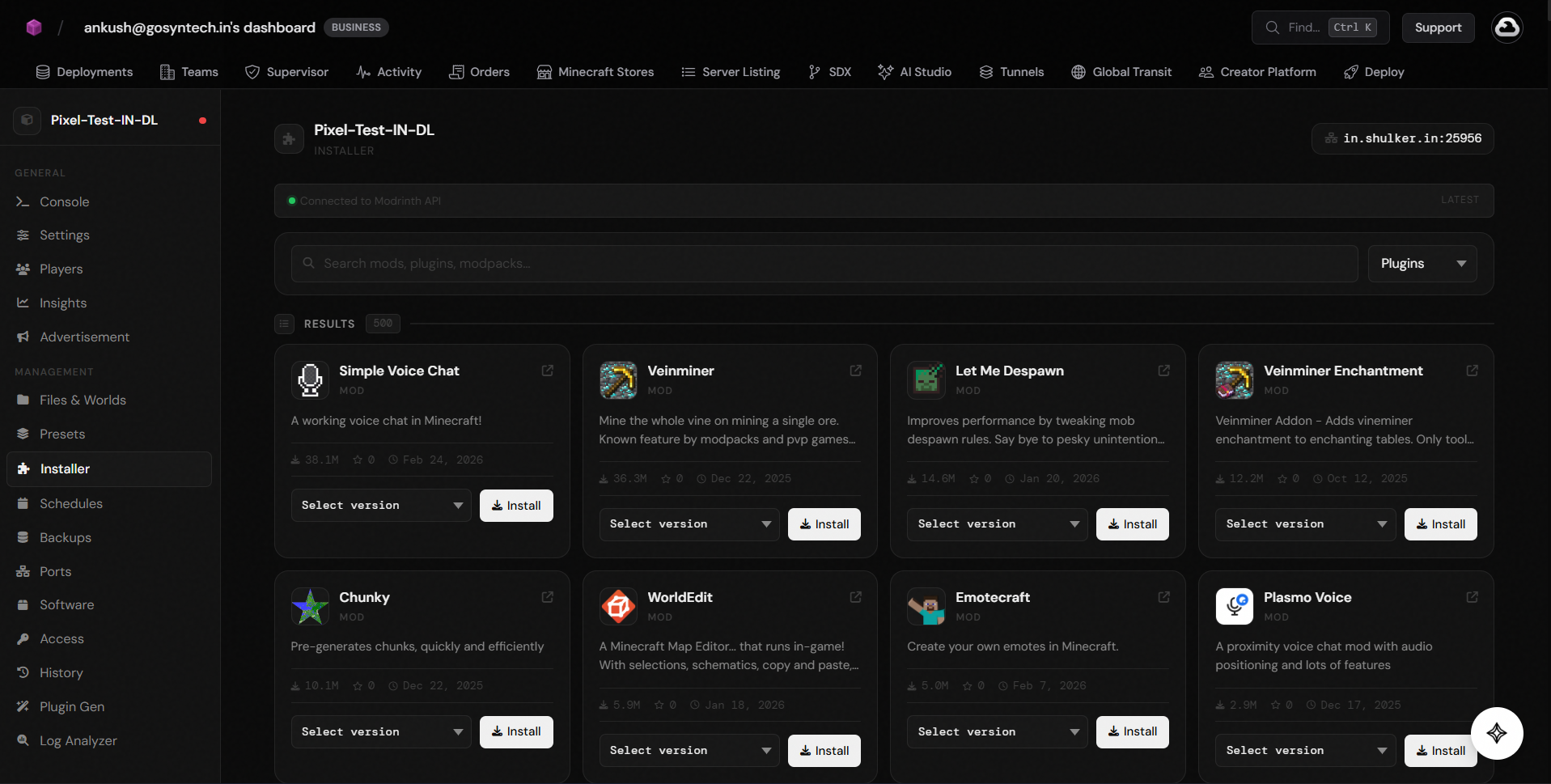Open Plugin Gen in the sidebar
The height and width of the screenshot is (784, 1551).
(x=109, y=706)
